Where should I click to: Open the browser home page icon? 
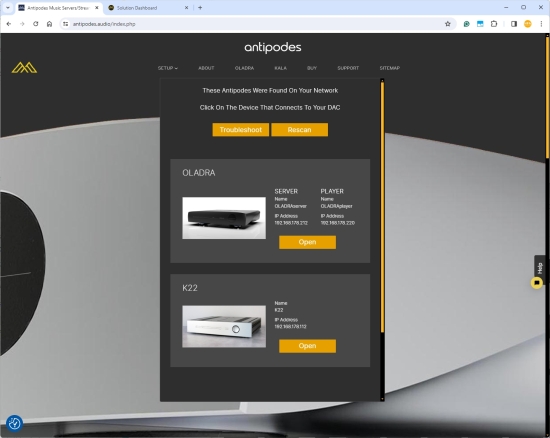pyautogui.click(x=49, y=24)
